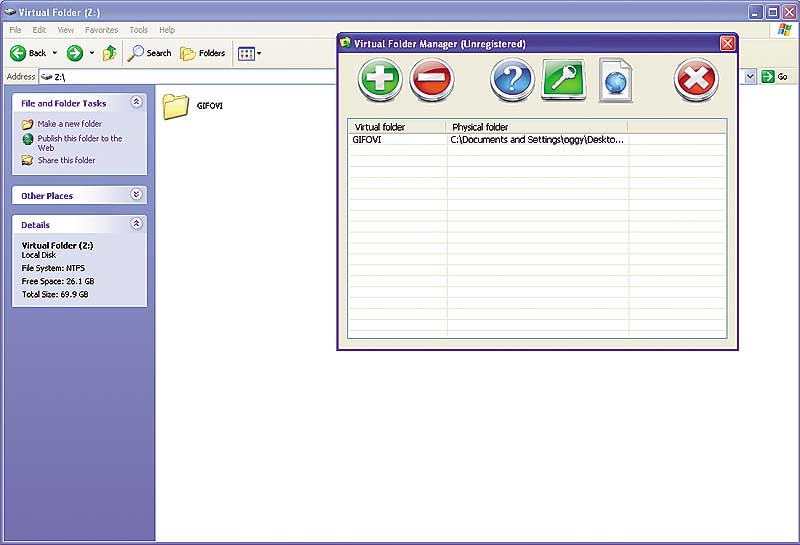This screenshot has height=545, width=800.
Task: Open the globe document website icon
Action: coord(616,81)
